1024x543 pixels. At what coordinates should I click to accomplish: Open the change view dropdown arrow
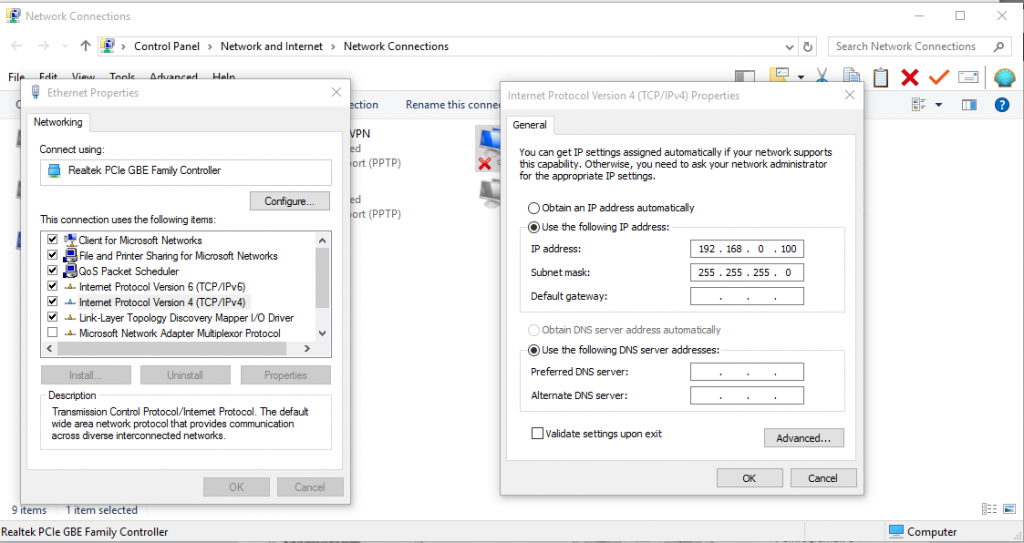click(938, 105)
